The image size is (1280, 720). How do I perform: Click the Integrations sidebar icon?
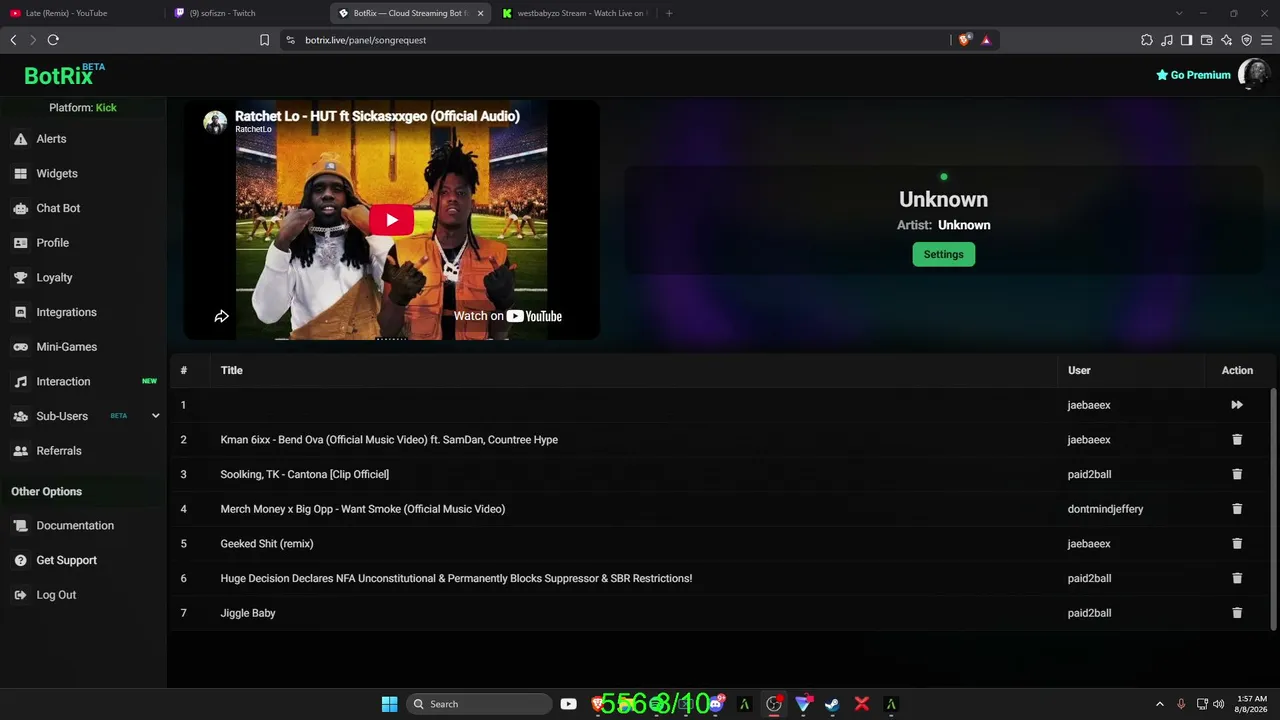(x=20, y=312)
